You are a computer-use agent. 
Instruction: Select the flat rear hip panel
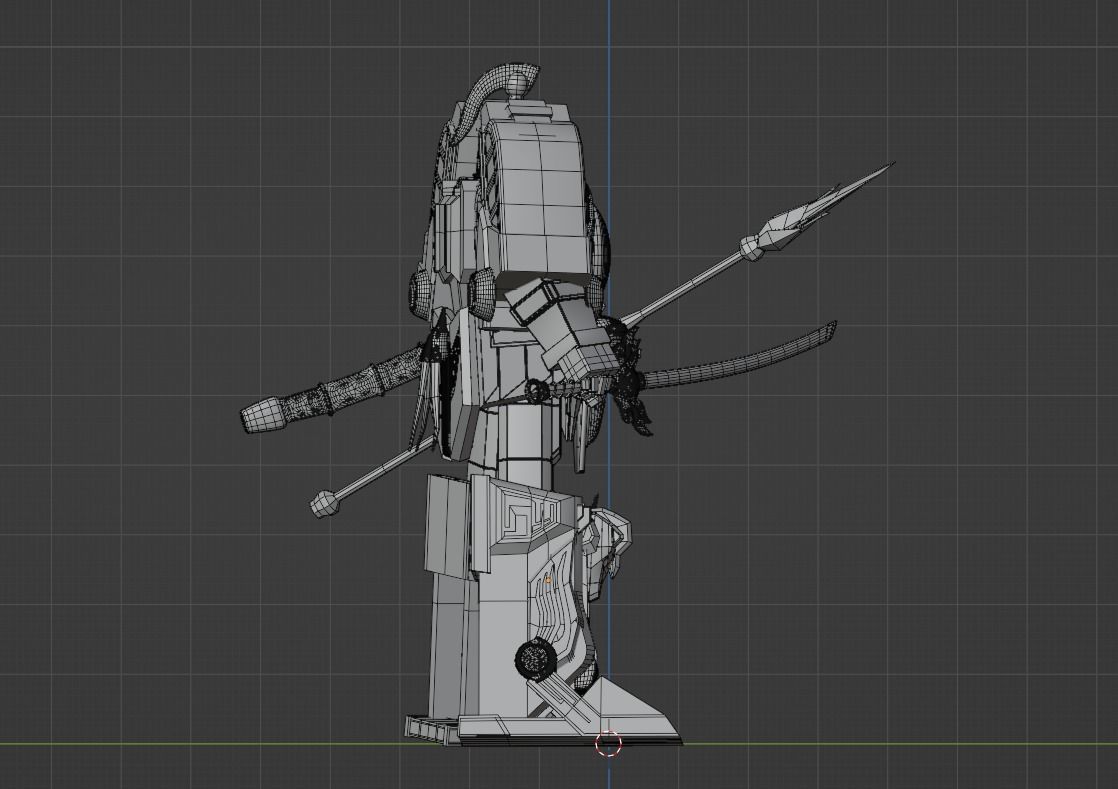pyautogui.click(x=446, y=525)
